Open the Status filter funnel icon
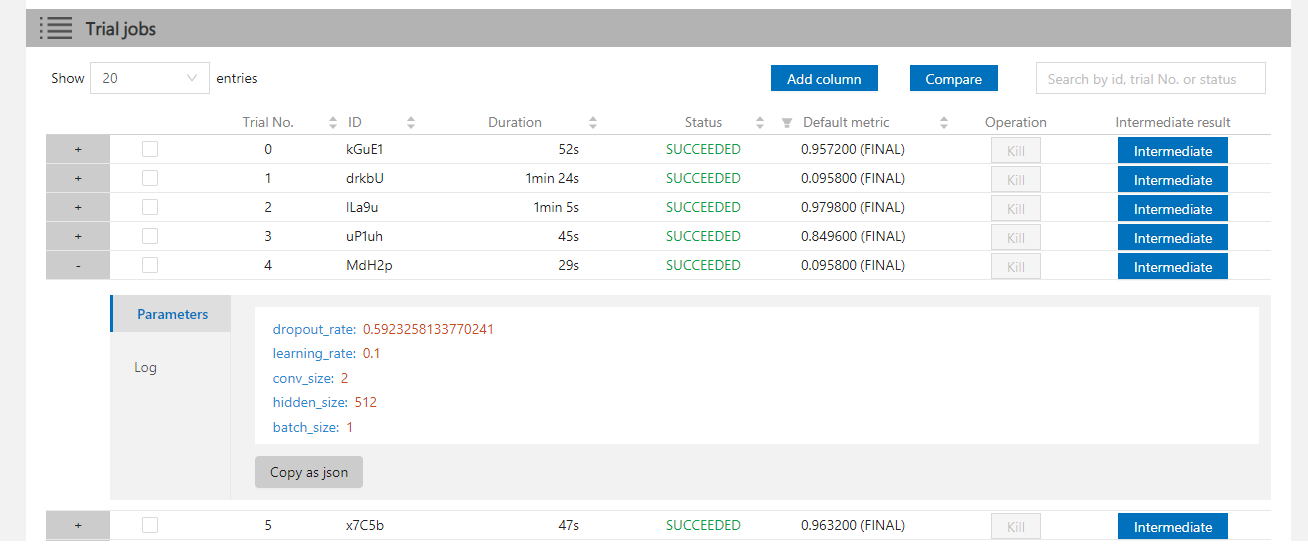The image size is (1308, 549). 787,123
